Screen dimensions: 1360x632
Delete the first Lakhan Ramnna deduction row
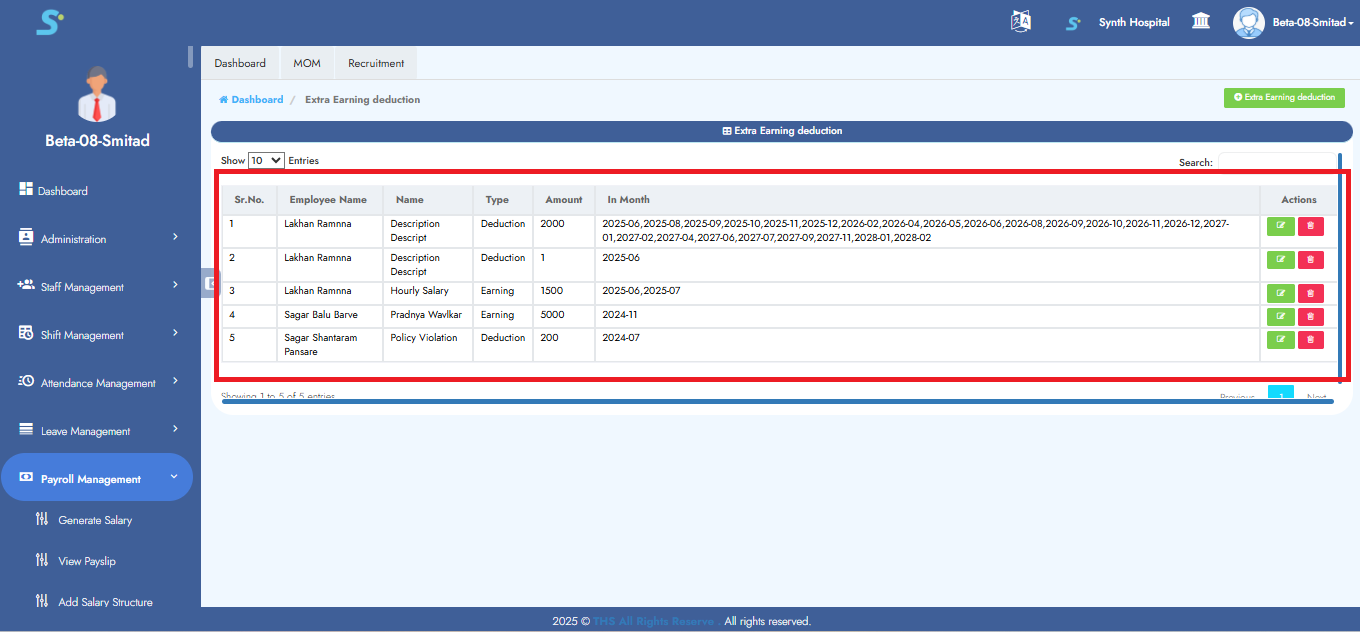point(1310,226)
